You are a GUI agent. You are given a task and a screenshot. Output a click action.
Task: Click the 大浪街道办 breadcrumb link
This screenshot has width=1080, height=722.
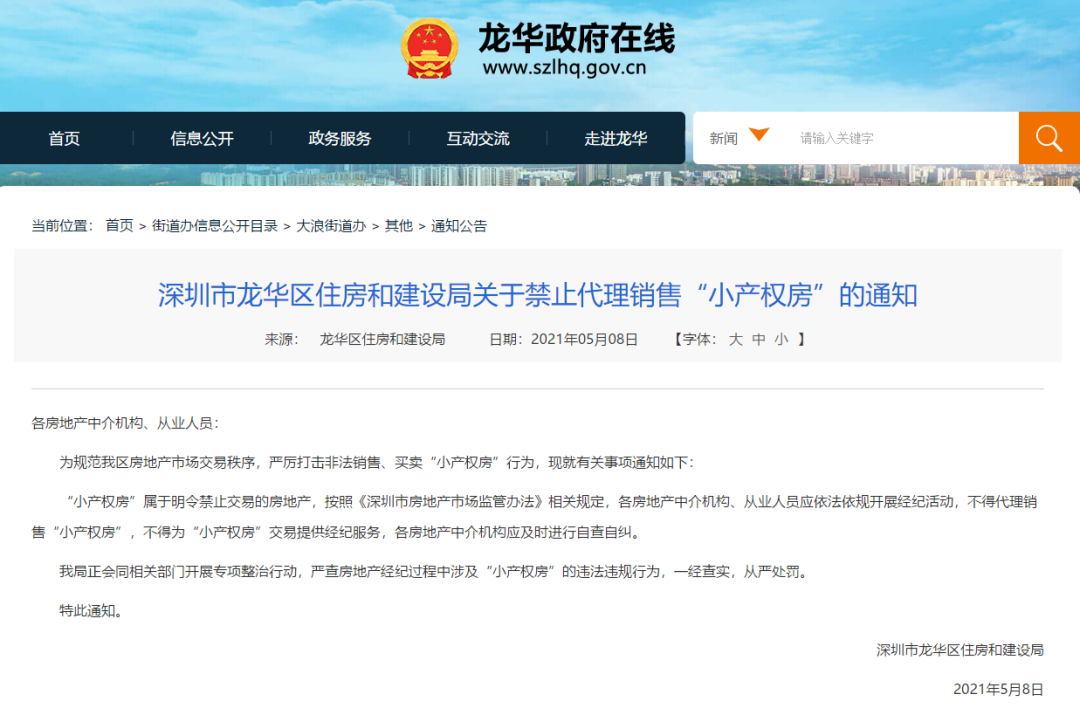(331, 225)
